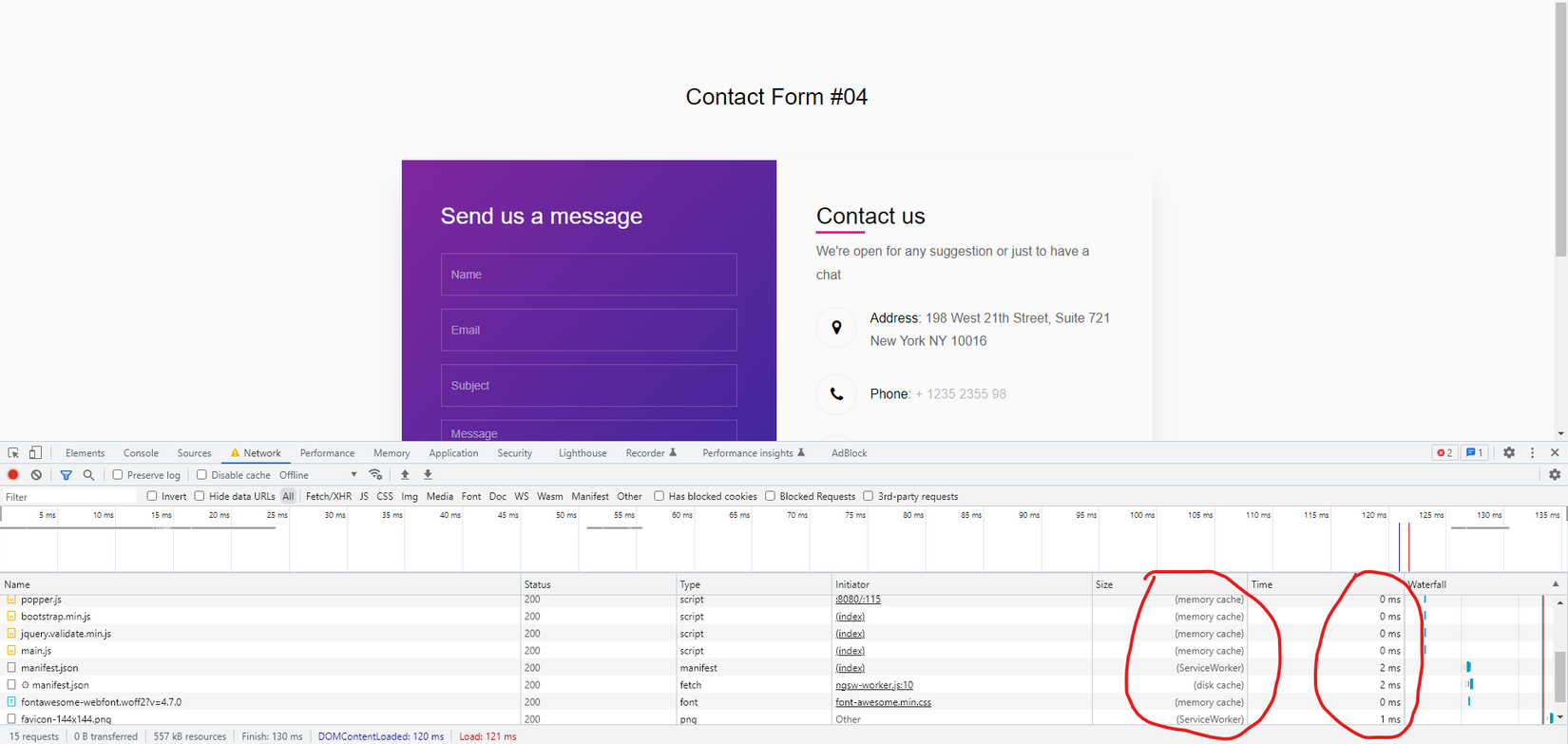Open the issues counter showing 1

pos(1475,453)
